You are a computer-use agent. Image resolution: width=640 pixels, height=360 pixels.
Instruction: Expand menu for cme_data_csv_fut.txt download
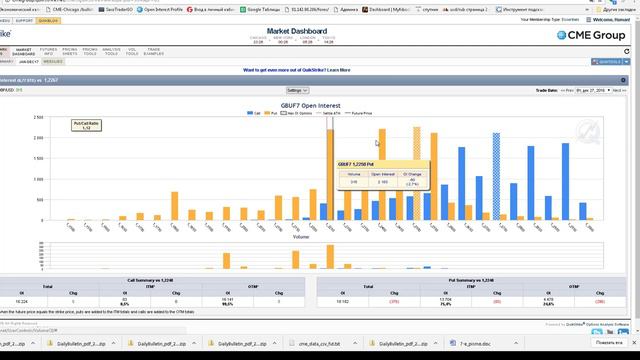(x=355, y=343)
